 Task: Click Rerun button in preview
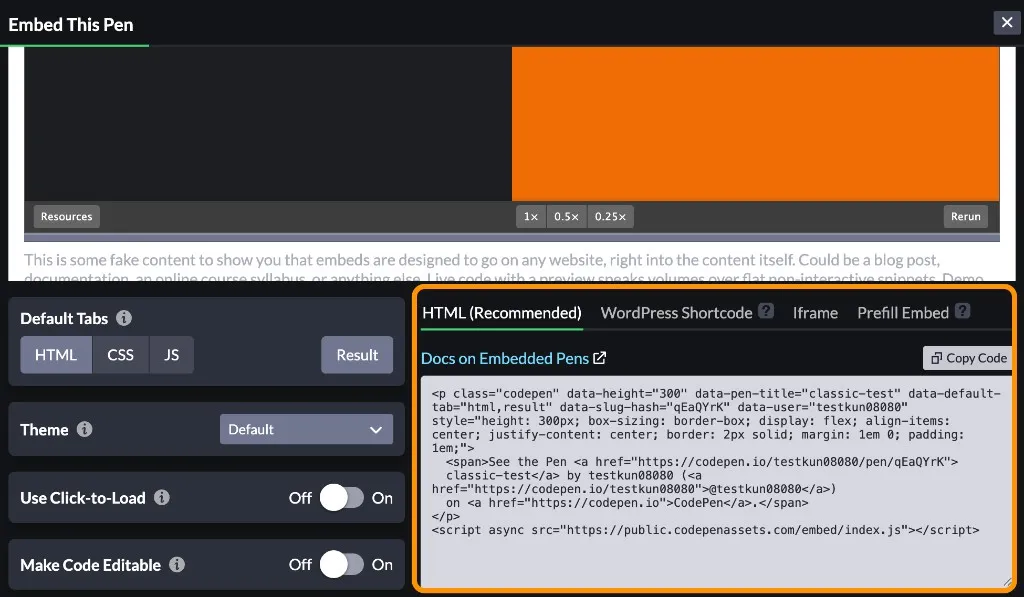pos(965,216)
